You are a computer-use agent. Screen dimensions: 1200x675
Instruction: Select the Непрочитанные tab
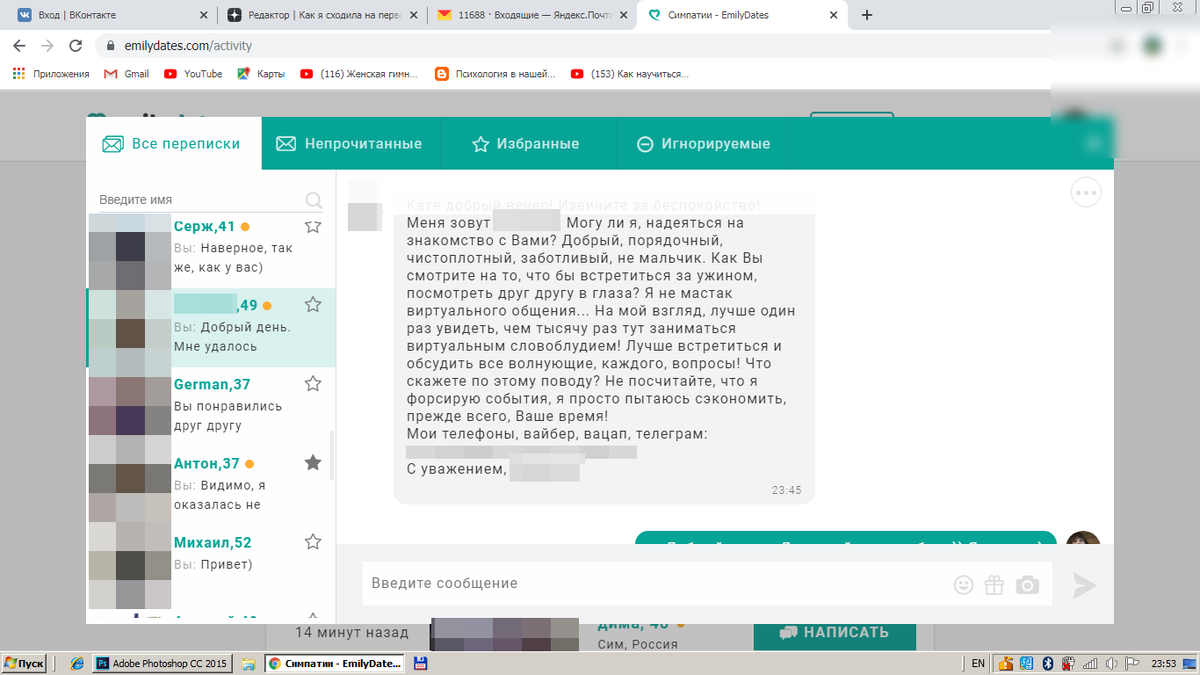point(349,144)
